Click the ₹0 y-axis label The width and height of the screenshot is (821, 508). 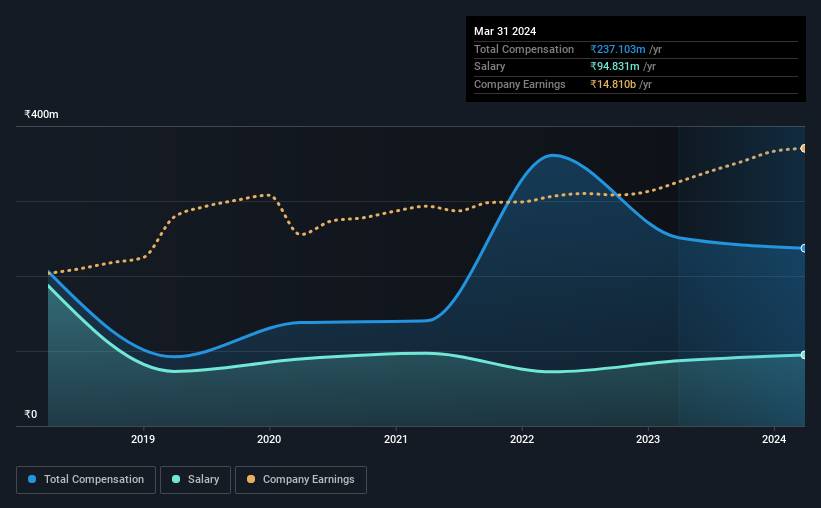coord(31,414)
